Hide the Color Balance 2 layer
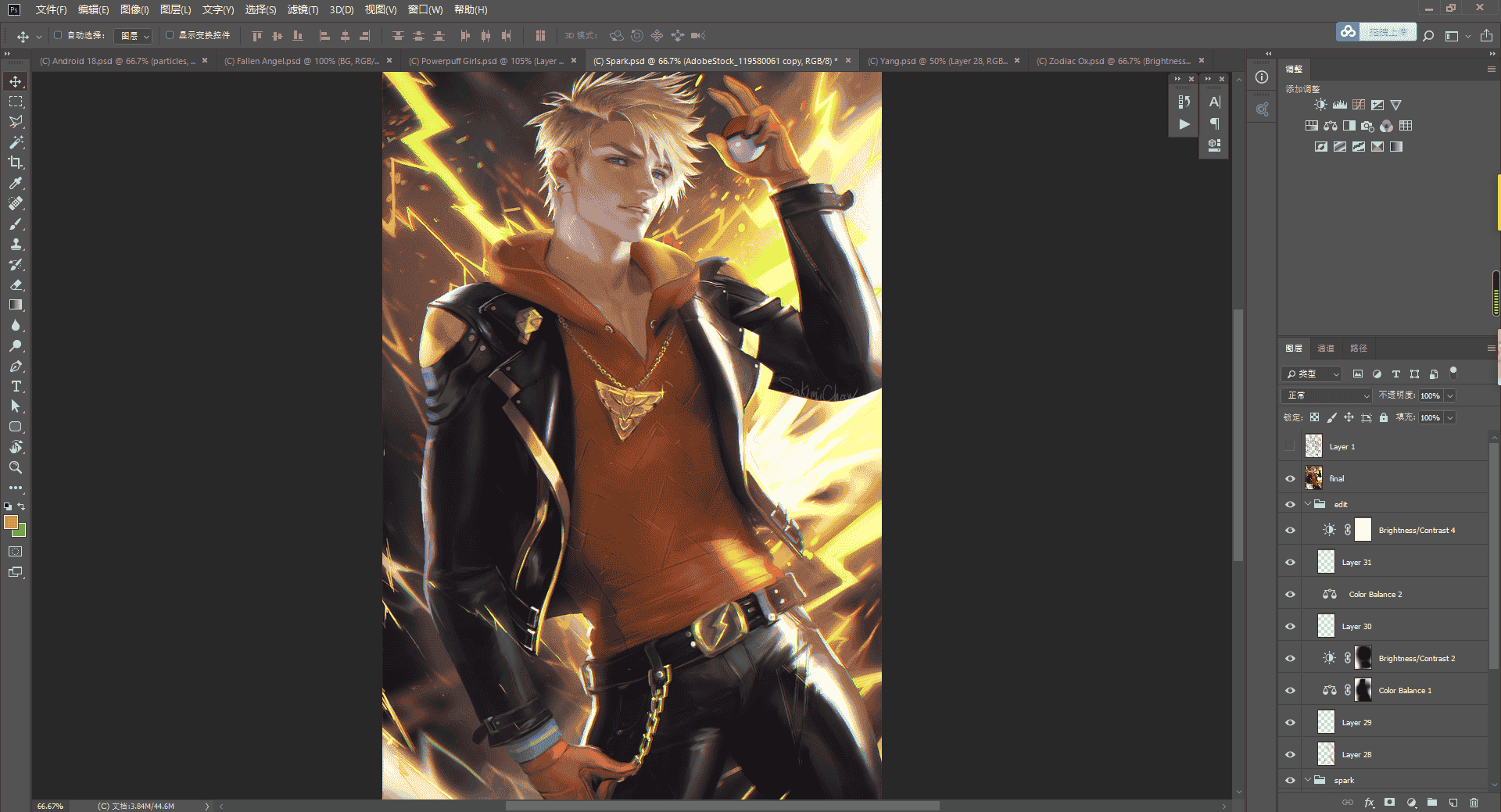1501x812 pixels. click(x=1290, y=595)
